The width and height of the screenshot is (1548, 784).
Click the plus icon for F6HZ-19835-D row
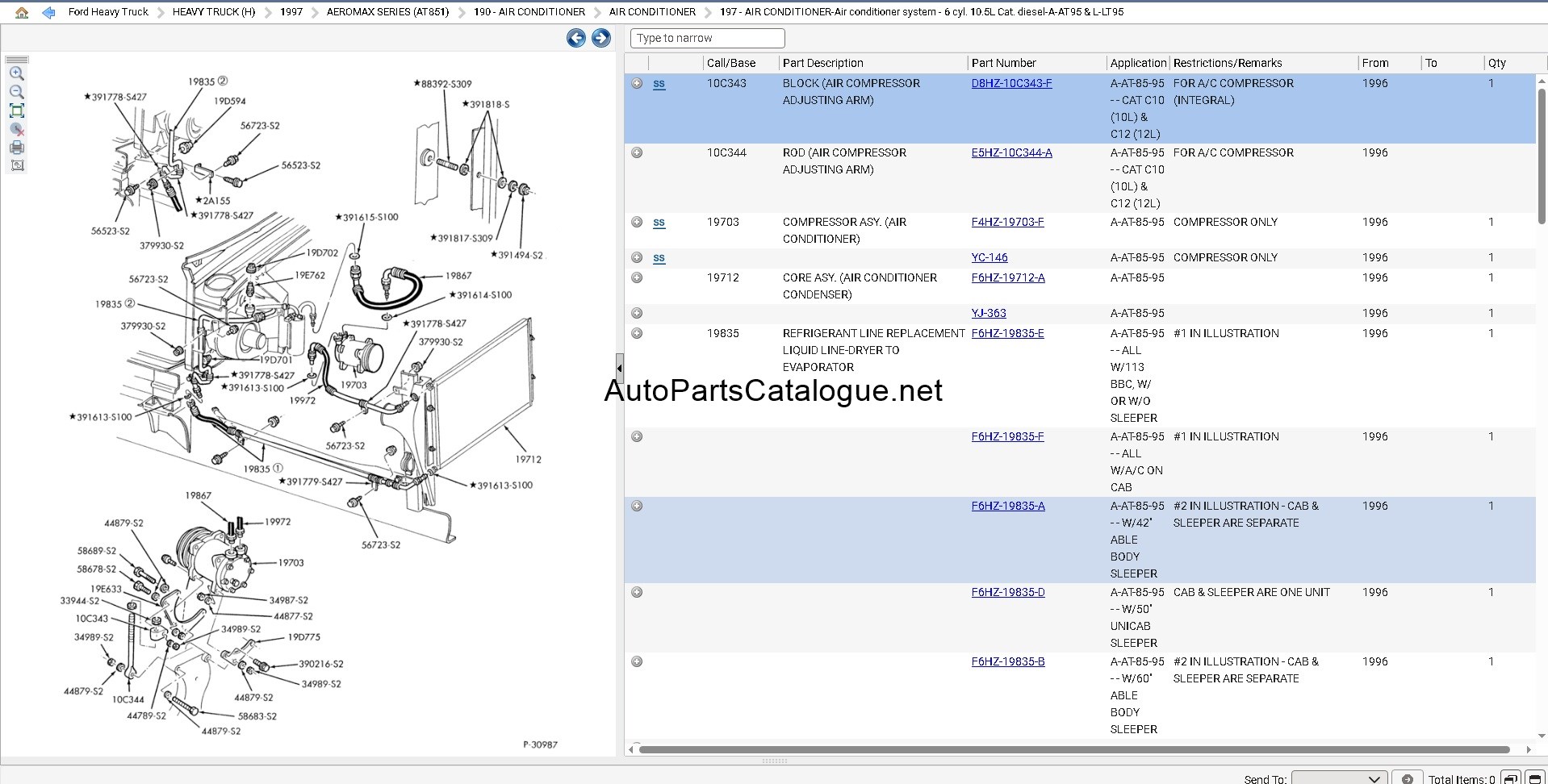click(x=637, y=592)
